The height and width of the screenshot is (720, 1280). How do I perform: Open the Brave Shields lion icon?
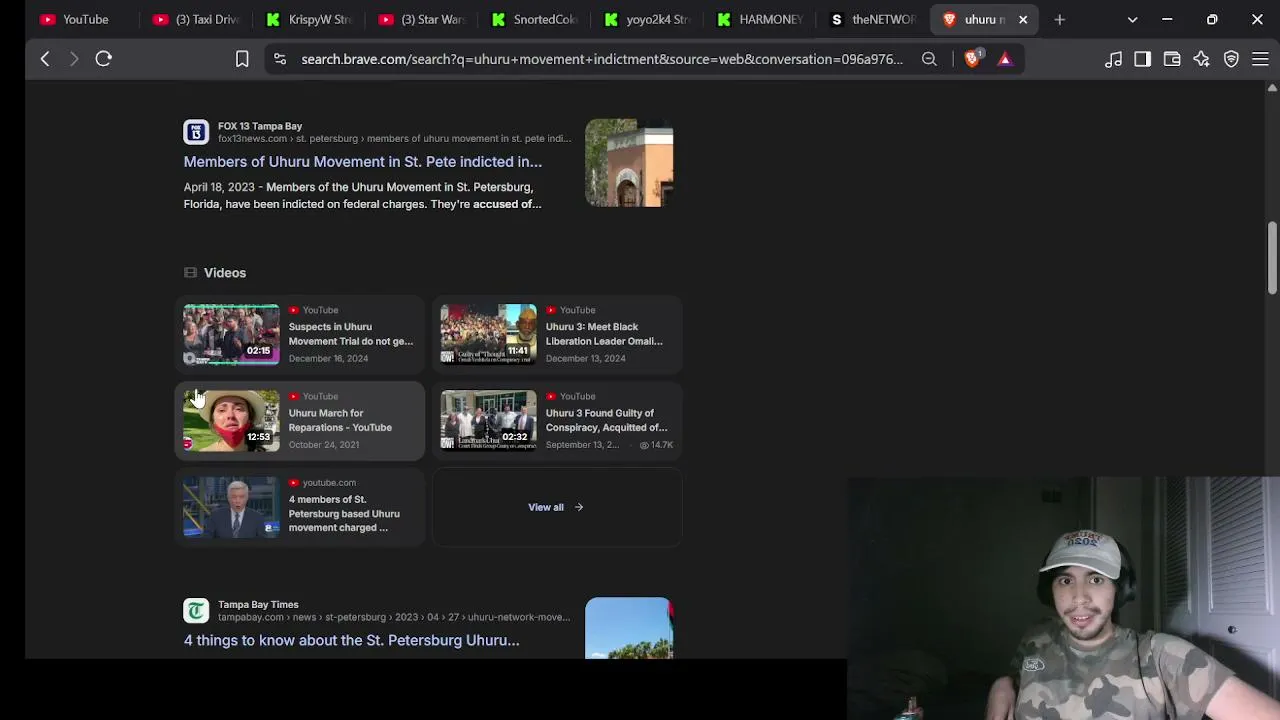point(972,59)
